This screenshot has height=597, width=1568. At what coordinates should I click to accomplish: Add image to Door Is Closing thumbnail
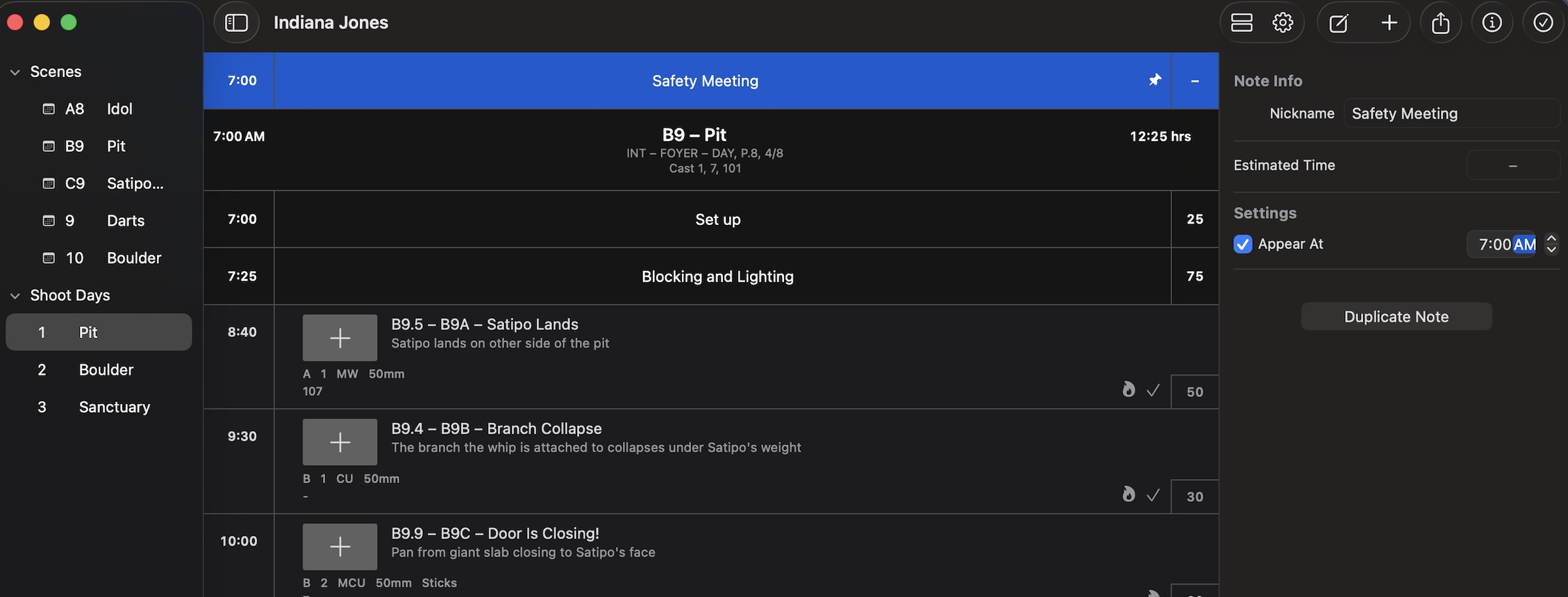point(340,547)
